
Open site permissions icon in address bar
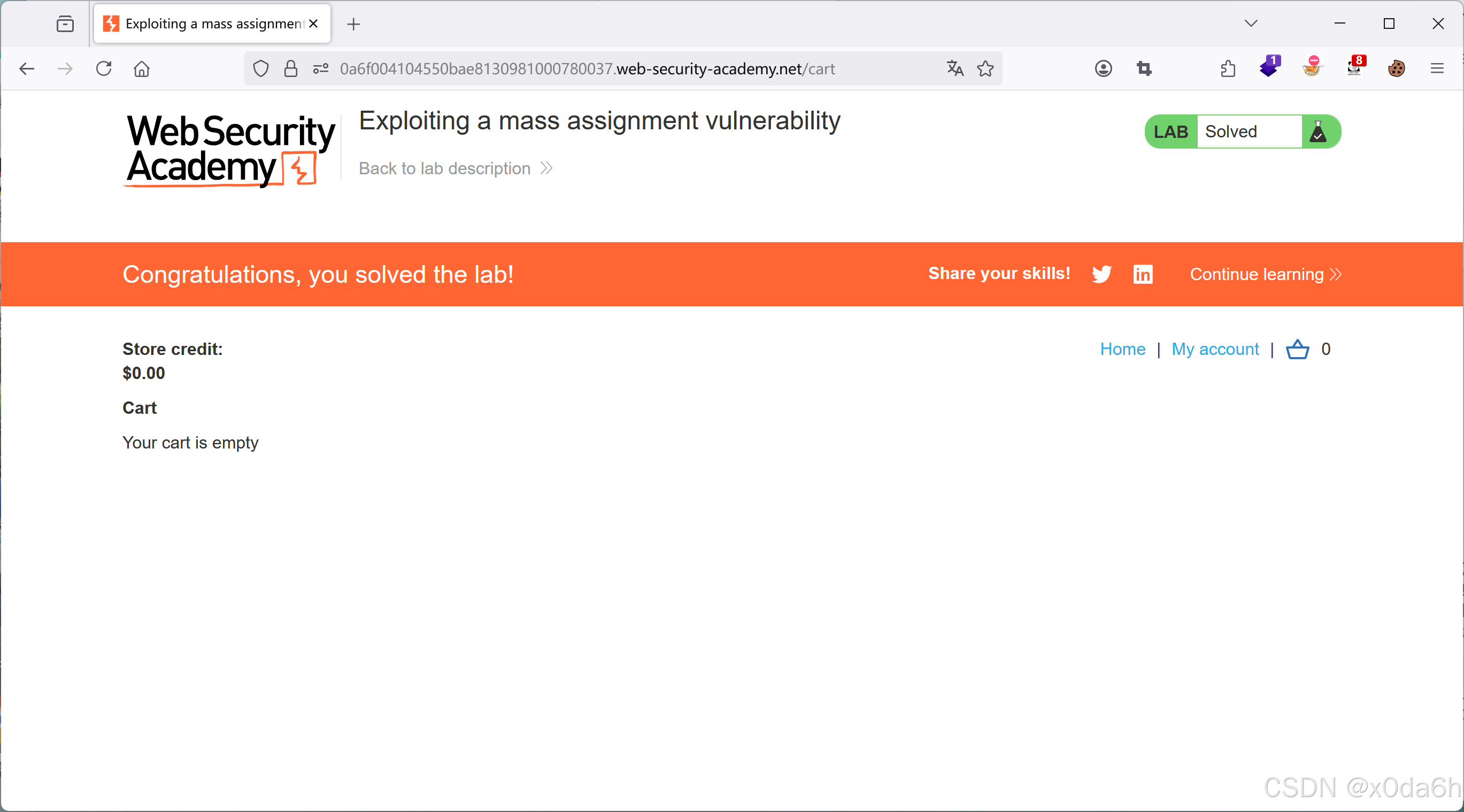coord(320,69)
